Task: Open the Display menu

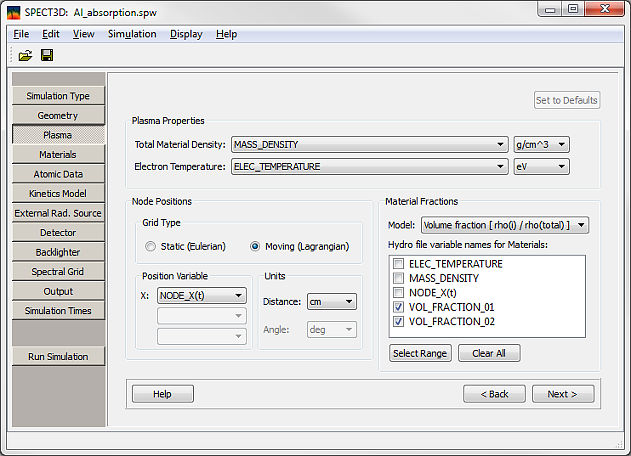Action: point(186,34)
